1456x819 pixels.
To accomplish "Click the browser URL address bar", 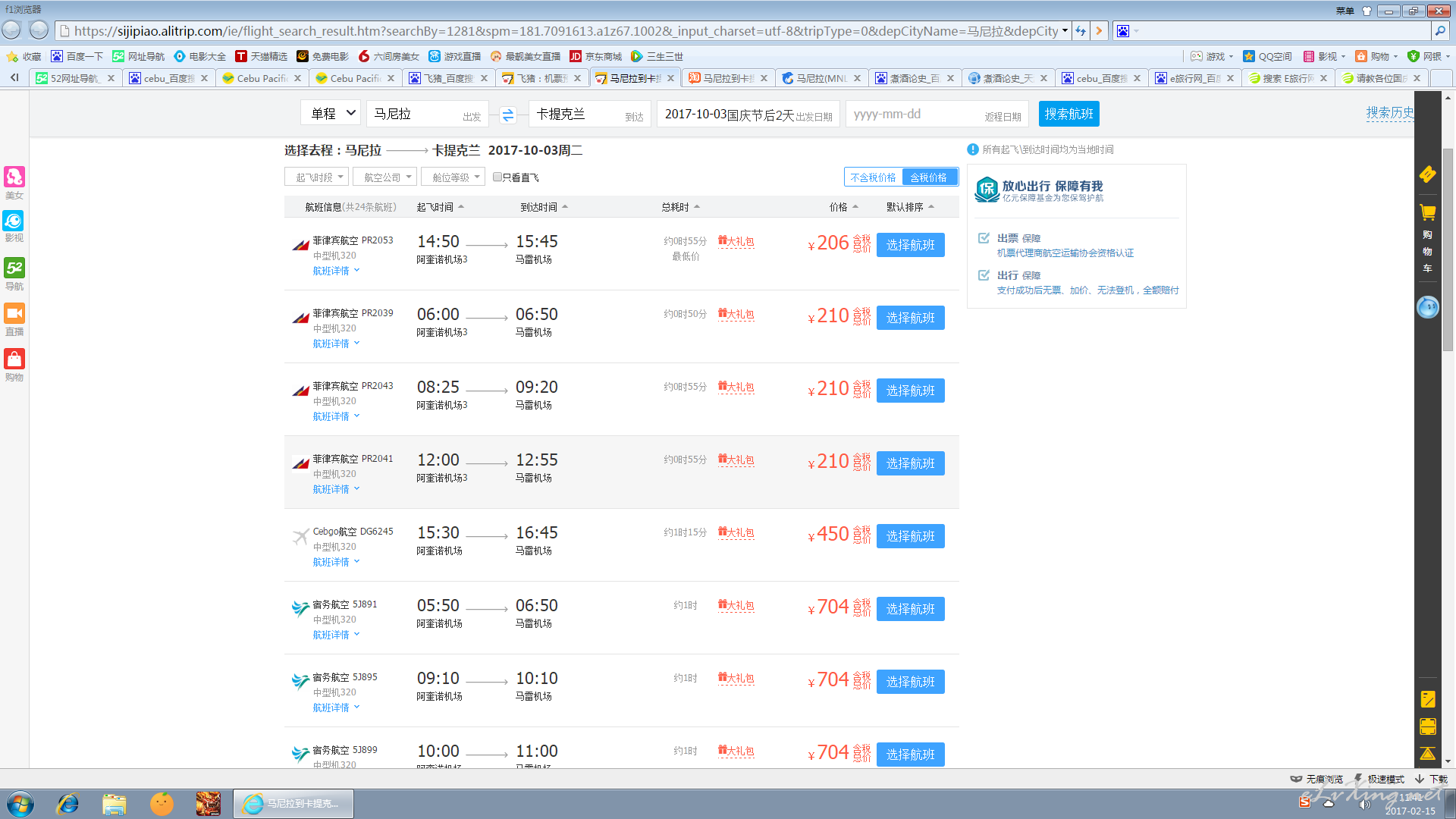I will 561,31.
